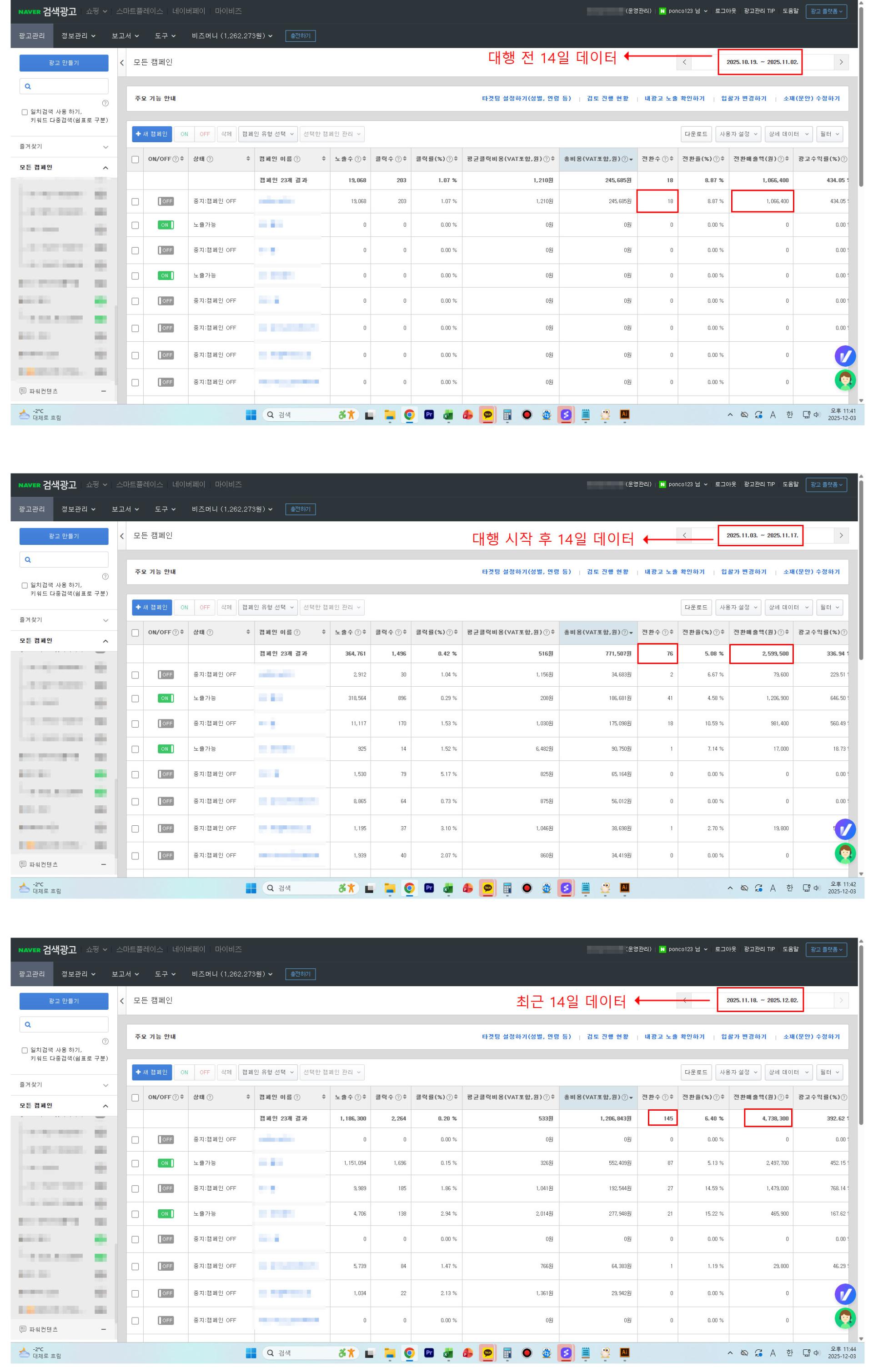Open the 캠페인 유형 선택 dropdown in the 2025.10.19 view
Viewport: 873px width, 1372px height.
(267, 134)
